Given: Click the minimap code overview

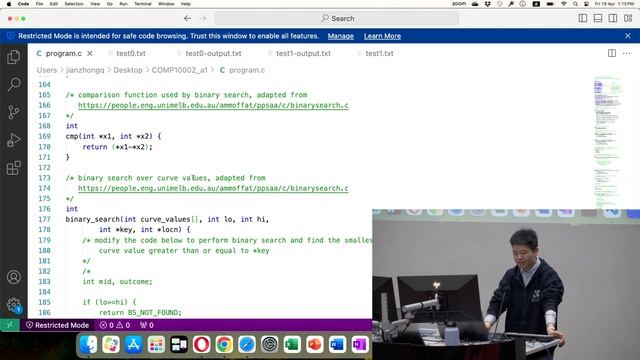Looking at the screenshot, I should tap(608, 143).
